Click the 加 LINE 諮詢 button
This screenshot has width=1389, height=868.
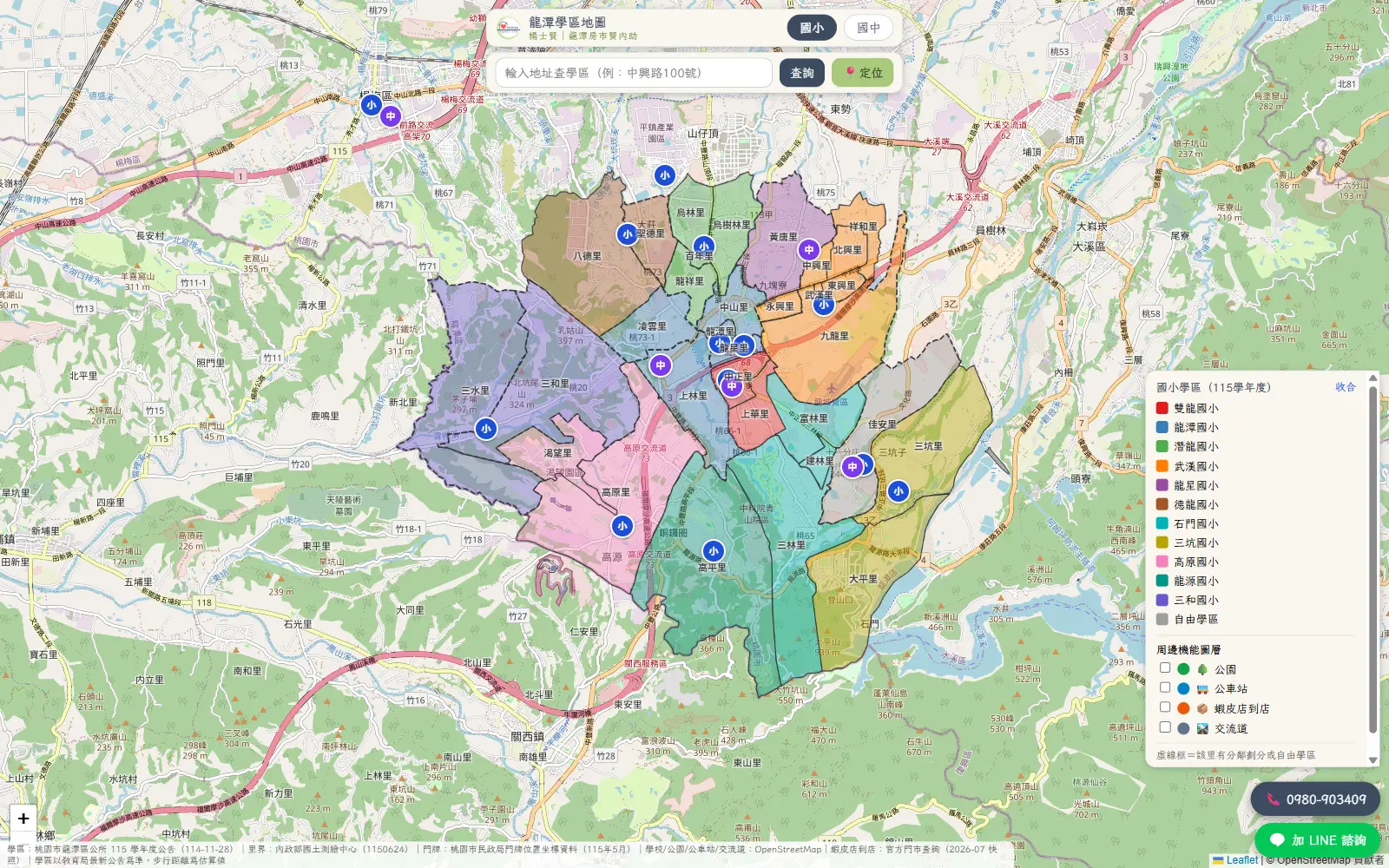point(1317,840)
